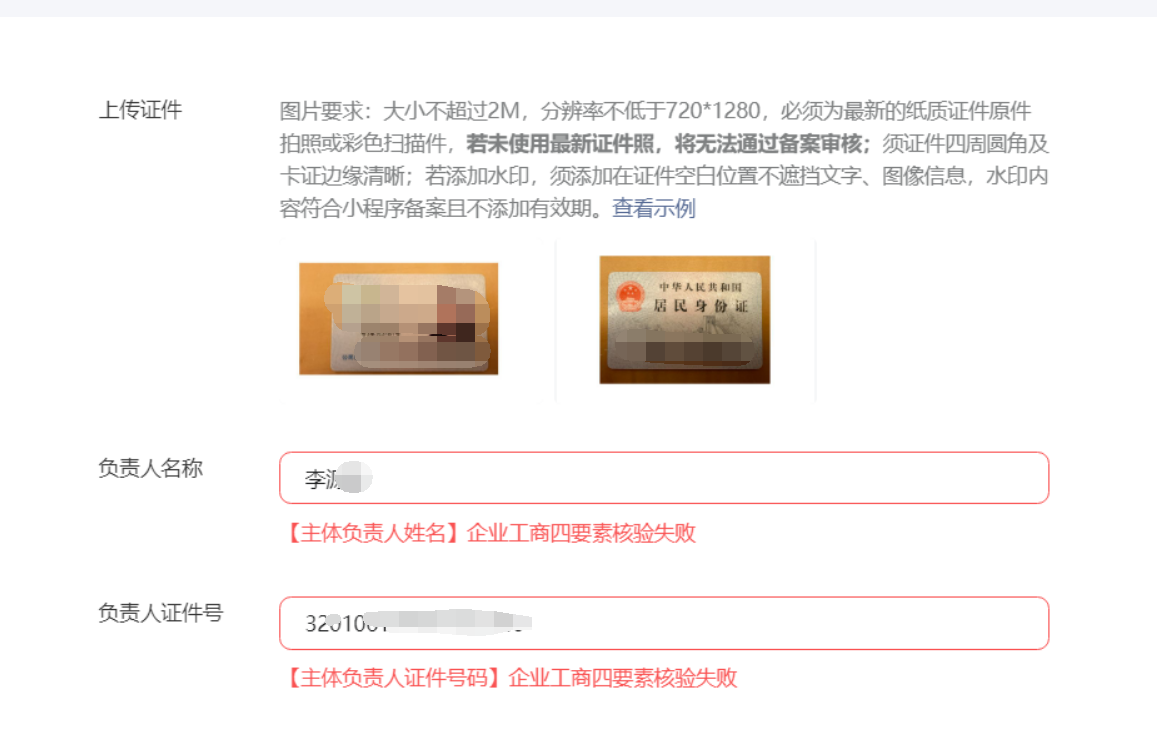The height and width of the screenshot is (751, 1157).
Task: Select the ID card front photo thumbnail
Action: [398, 319]
